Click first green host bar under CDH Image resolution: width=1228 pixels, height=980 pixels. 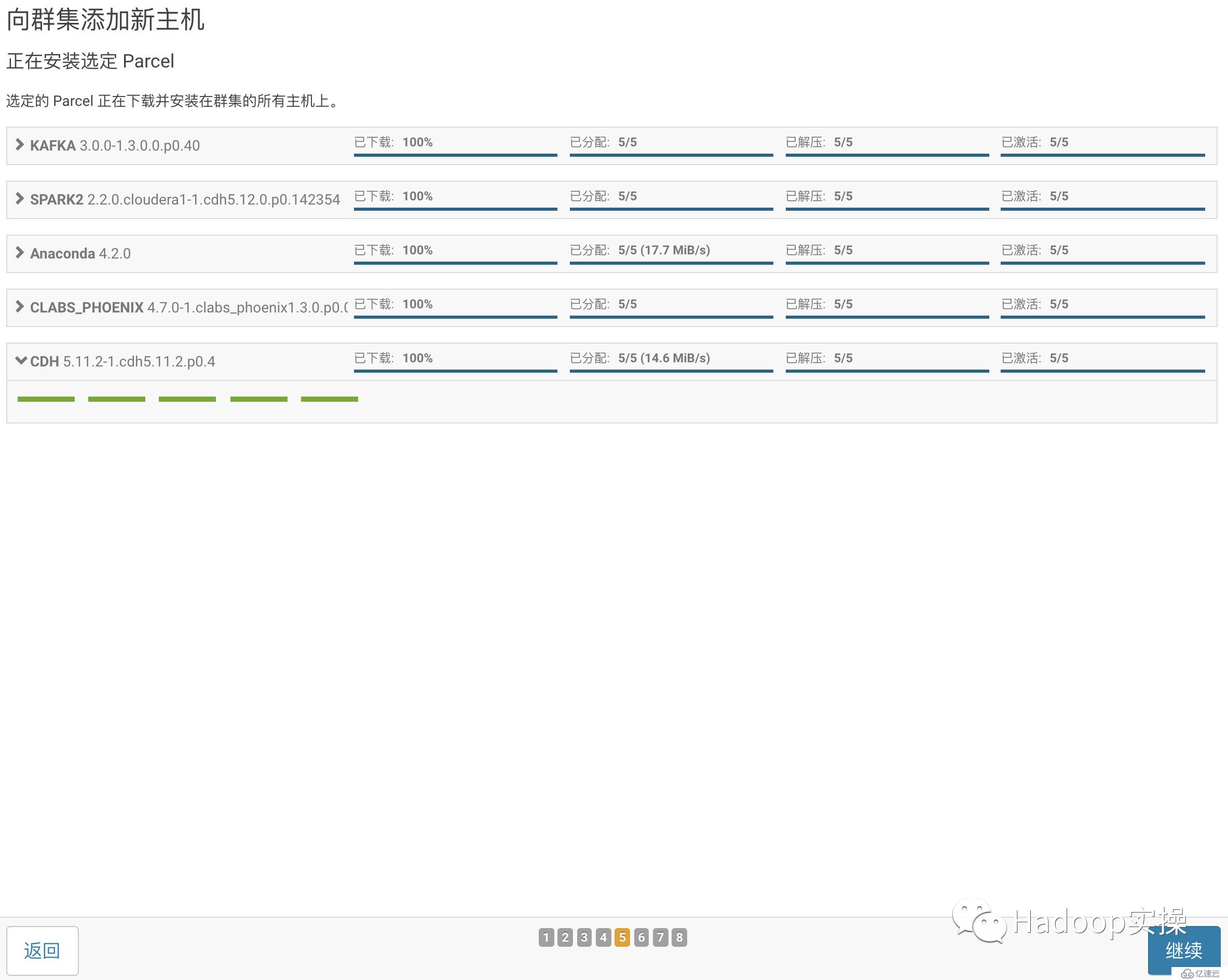[x=46, y=399]
